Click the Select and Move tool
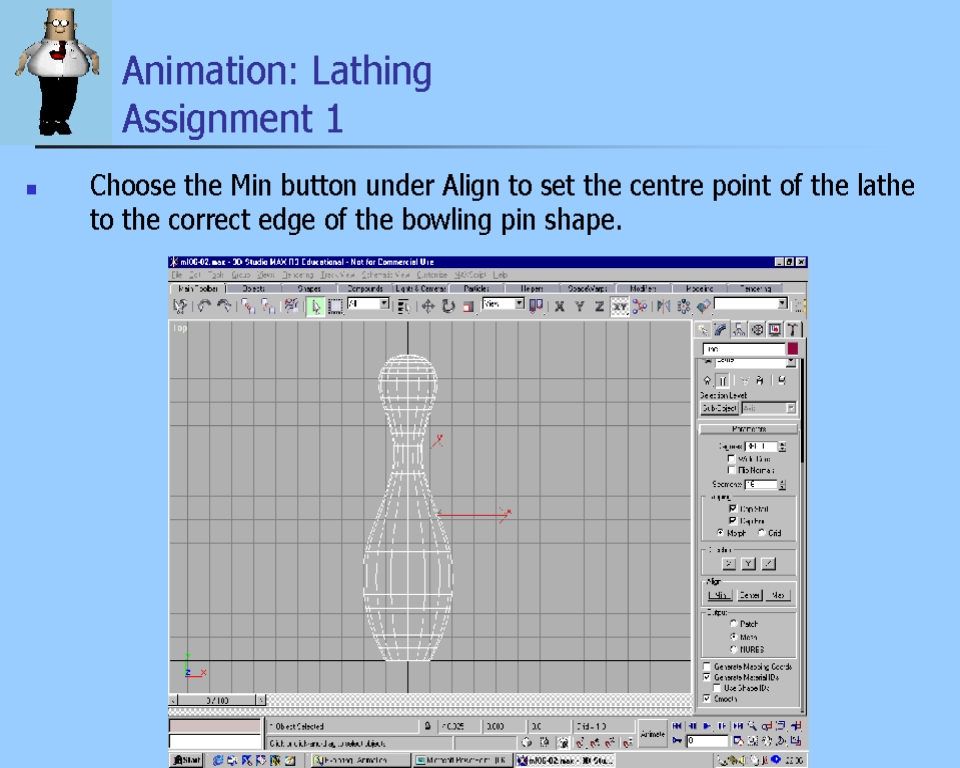Viewport: 960px width, 768px height. click(x=428, y=306)
